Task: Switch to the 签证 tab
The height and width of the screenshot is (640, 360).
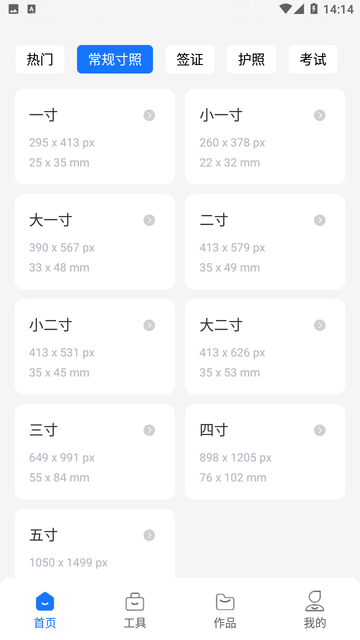Action: 190,60
